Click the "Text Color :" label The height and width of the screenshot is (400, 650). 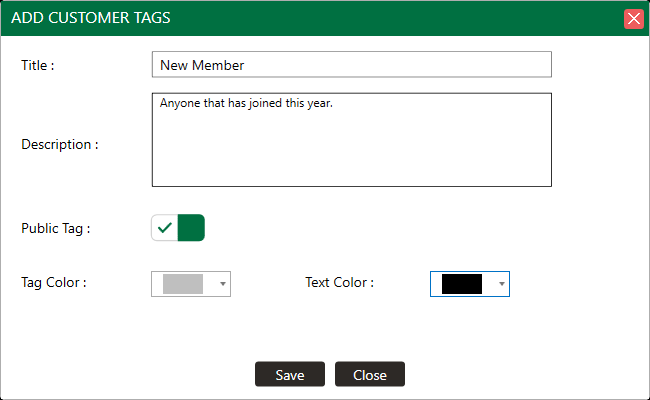(x=340, y=282)
